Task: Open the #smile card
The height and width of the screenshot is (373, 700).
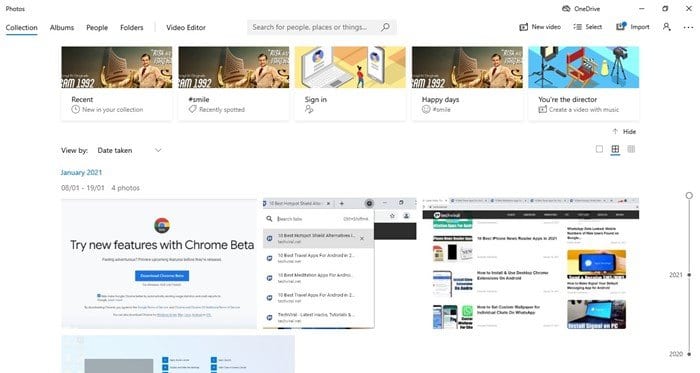Action: pos(233,83)
